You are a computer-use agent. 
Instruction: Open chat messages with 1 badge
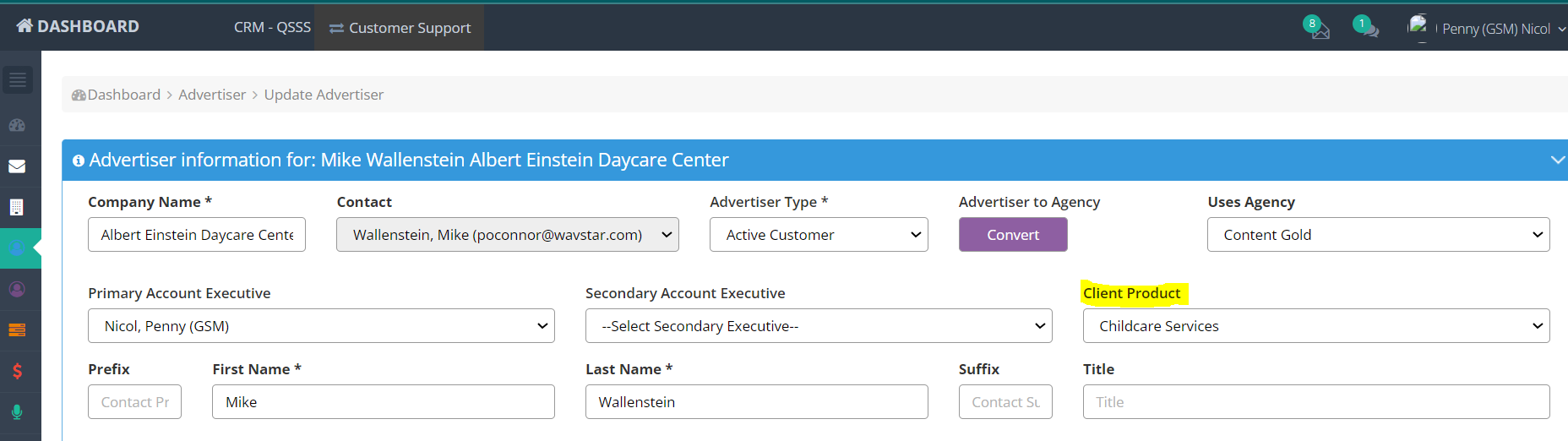coord(1368,30)
